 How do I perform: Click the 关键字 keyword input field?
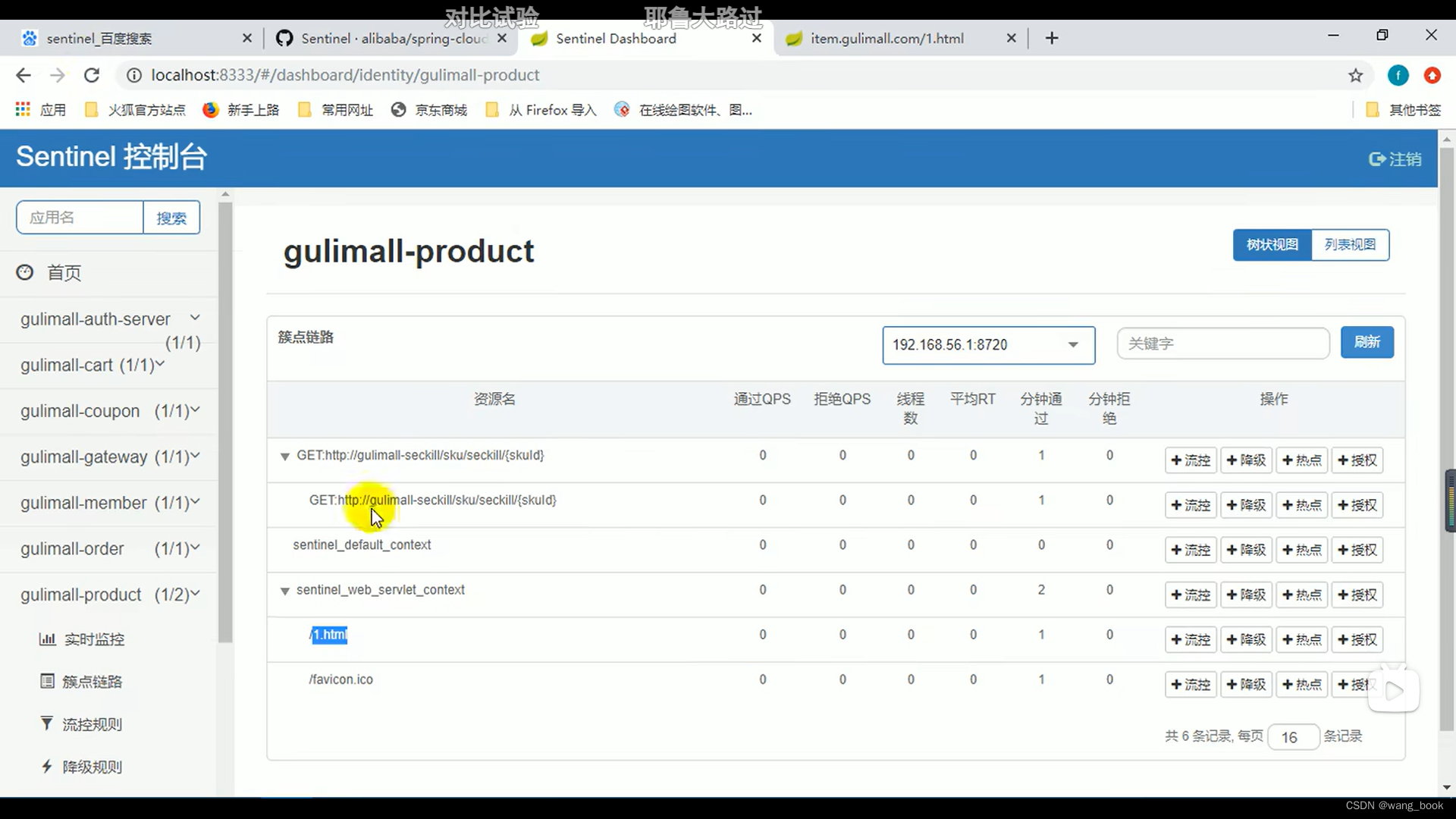click(1222, 344)
